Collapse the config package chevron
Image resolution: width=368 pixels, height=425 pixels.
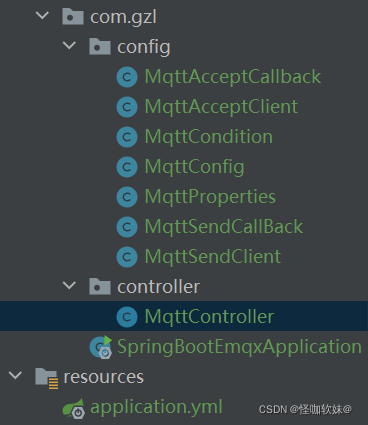69,45
